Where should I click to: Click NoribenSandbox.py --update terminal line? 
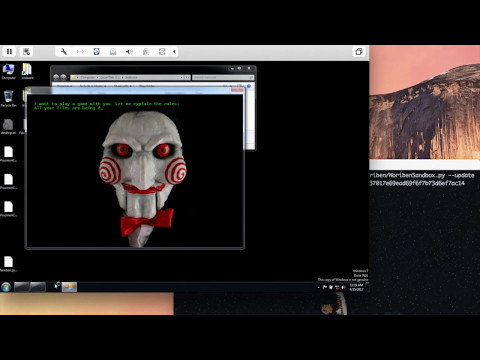point(422,175)
